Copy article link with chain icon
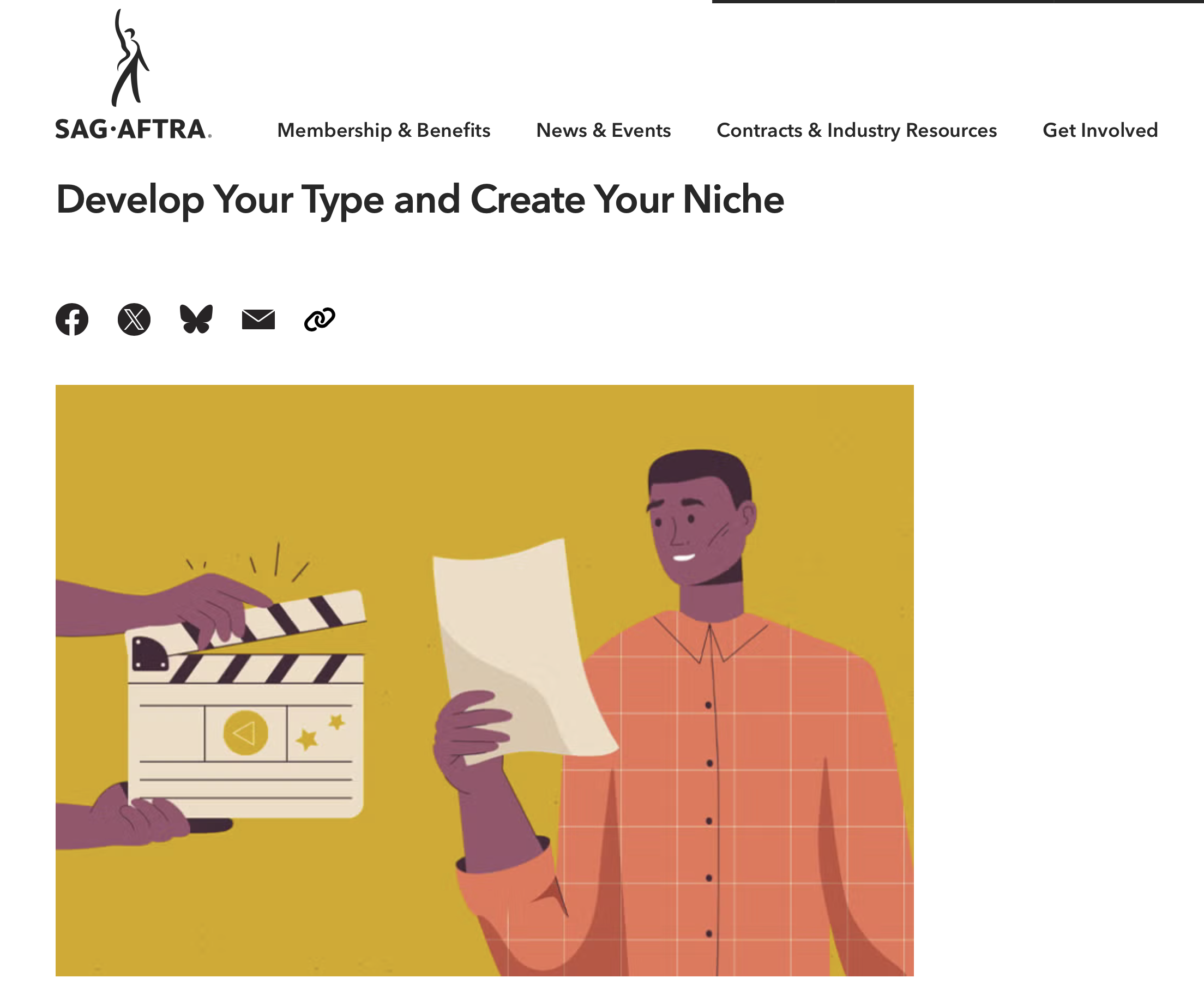The width and height of the screenshot is (1204, 990). point(320,319)
